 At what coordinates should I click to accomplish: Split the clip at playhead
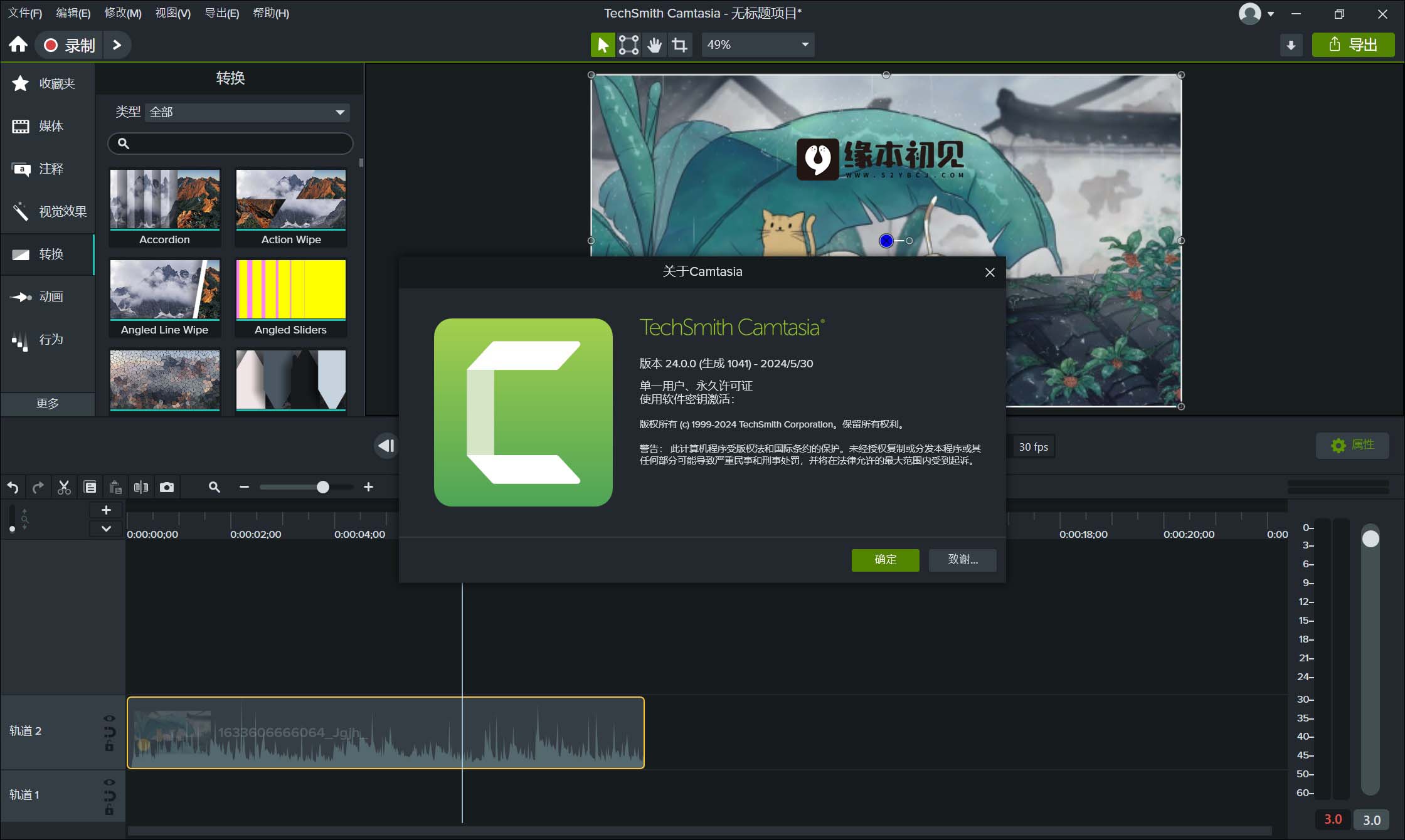[x=141, y=487]
